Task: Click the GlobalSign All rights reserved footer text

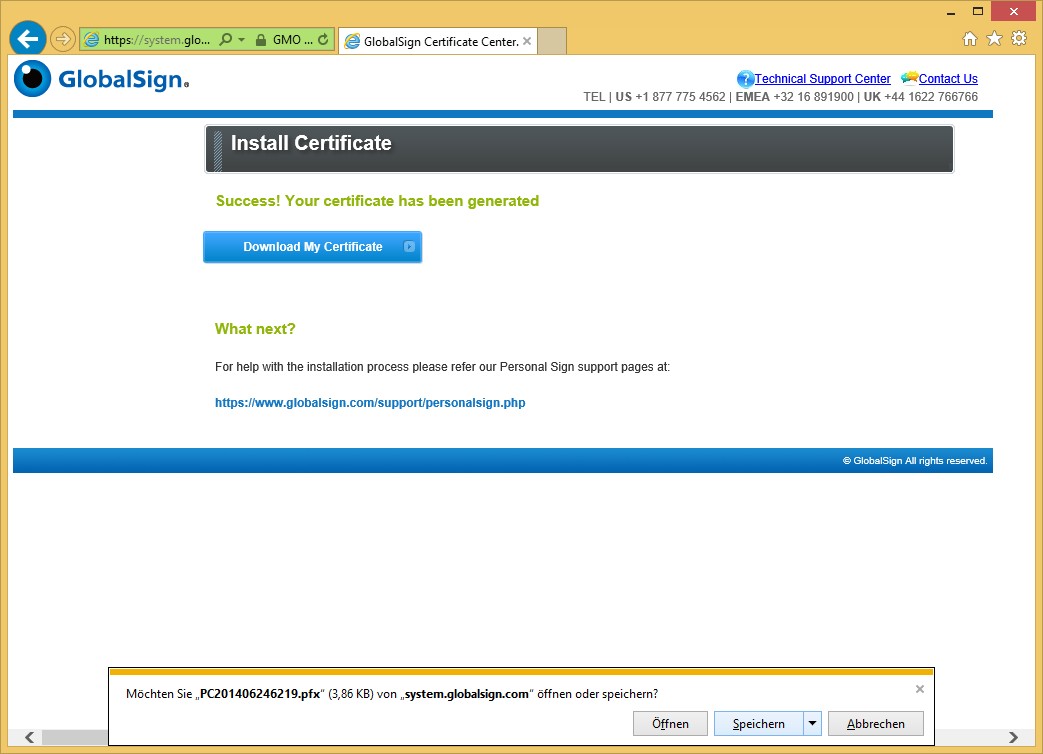Action: pyautogui.click(x=915, y=461)
